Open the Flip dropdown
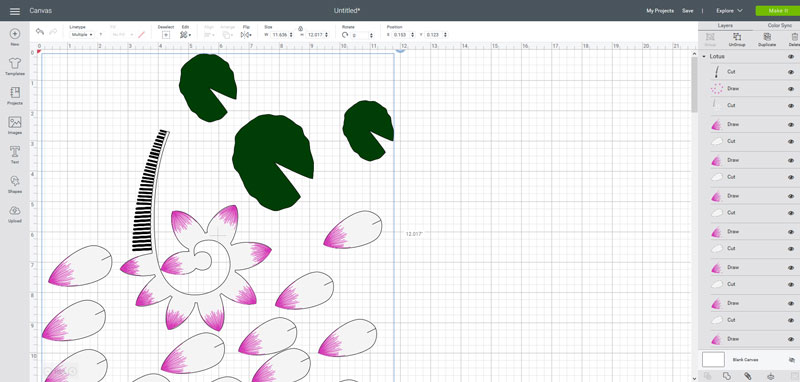Image resolution: width=800 pixels, height=382 pixels. pos(246,35)
